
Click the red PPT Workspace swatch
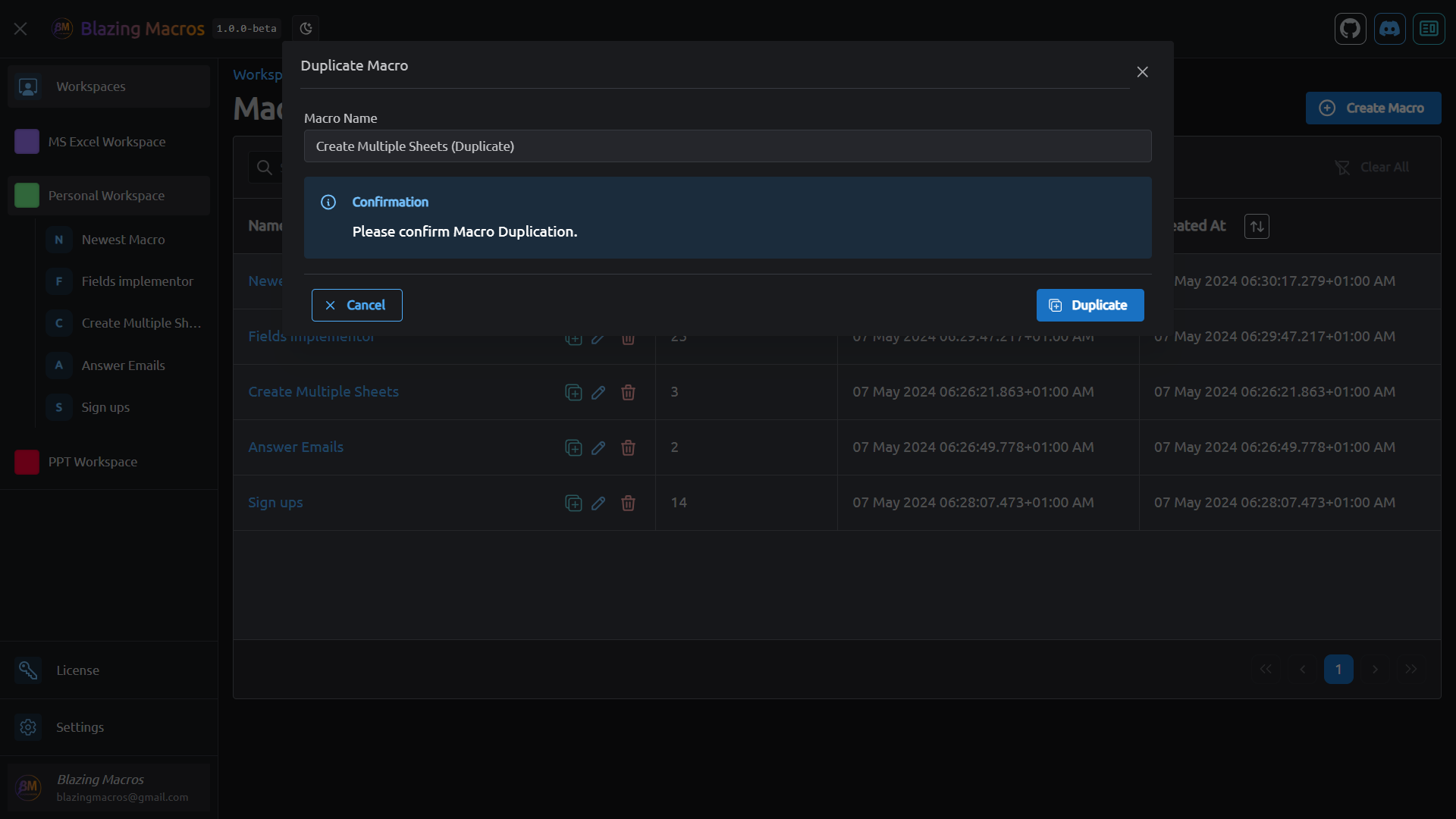(x=27, y=462)
